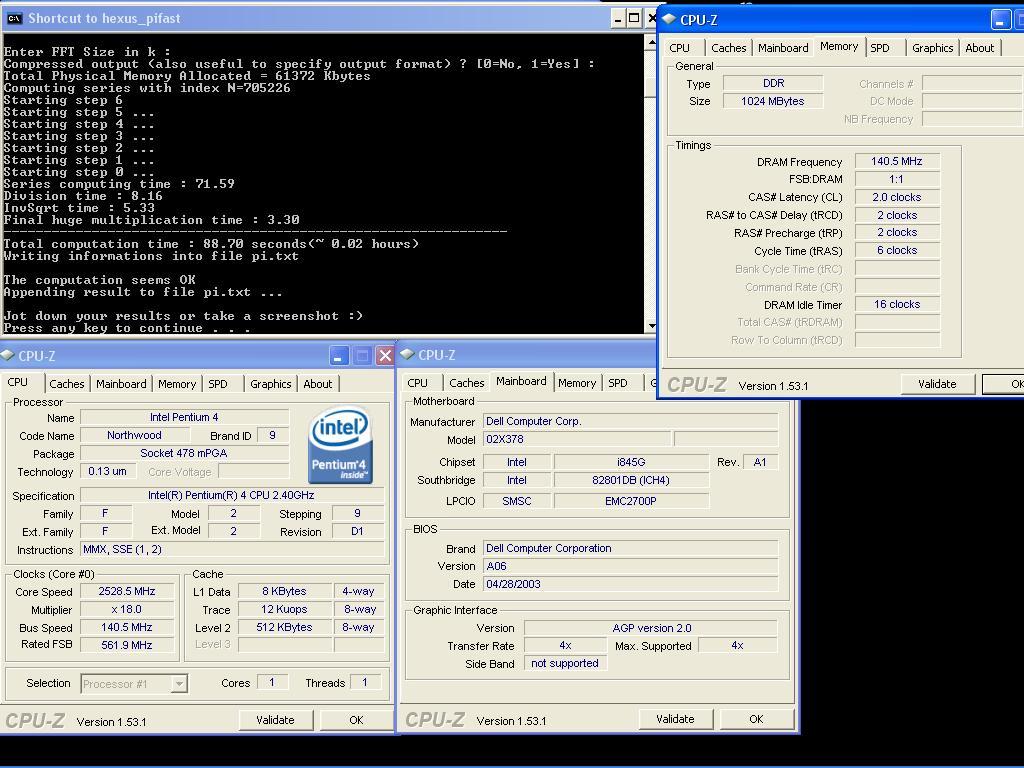The height and width of the screenshot is (768, 1024).
Task: Click down arrow of console scrollbar
Action: pyautogui.click(x=651, y=326)
